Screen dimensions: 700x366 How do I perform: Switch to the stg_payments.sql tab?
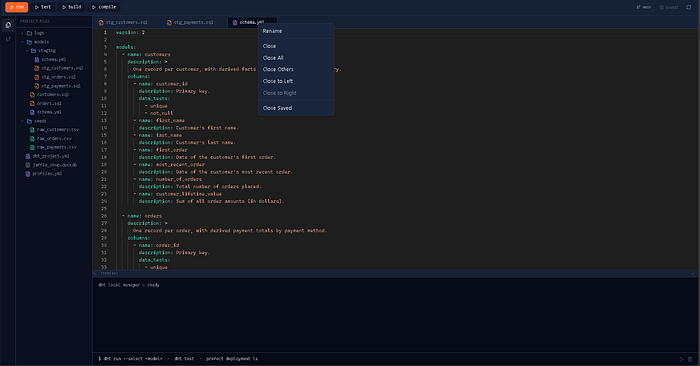193,22
